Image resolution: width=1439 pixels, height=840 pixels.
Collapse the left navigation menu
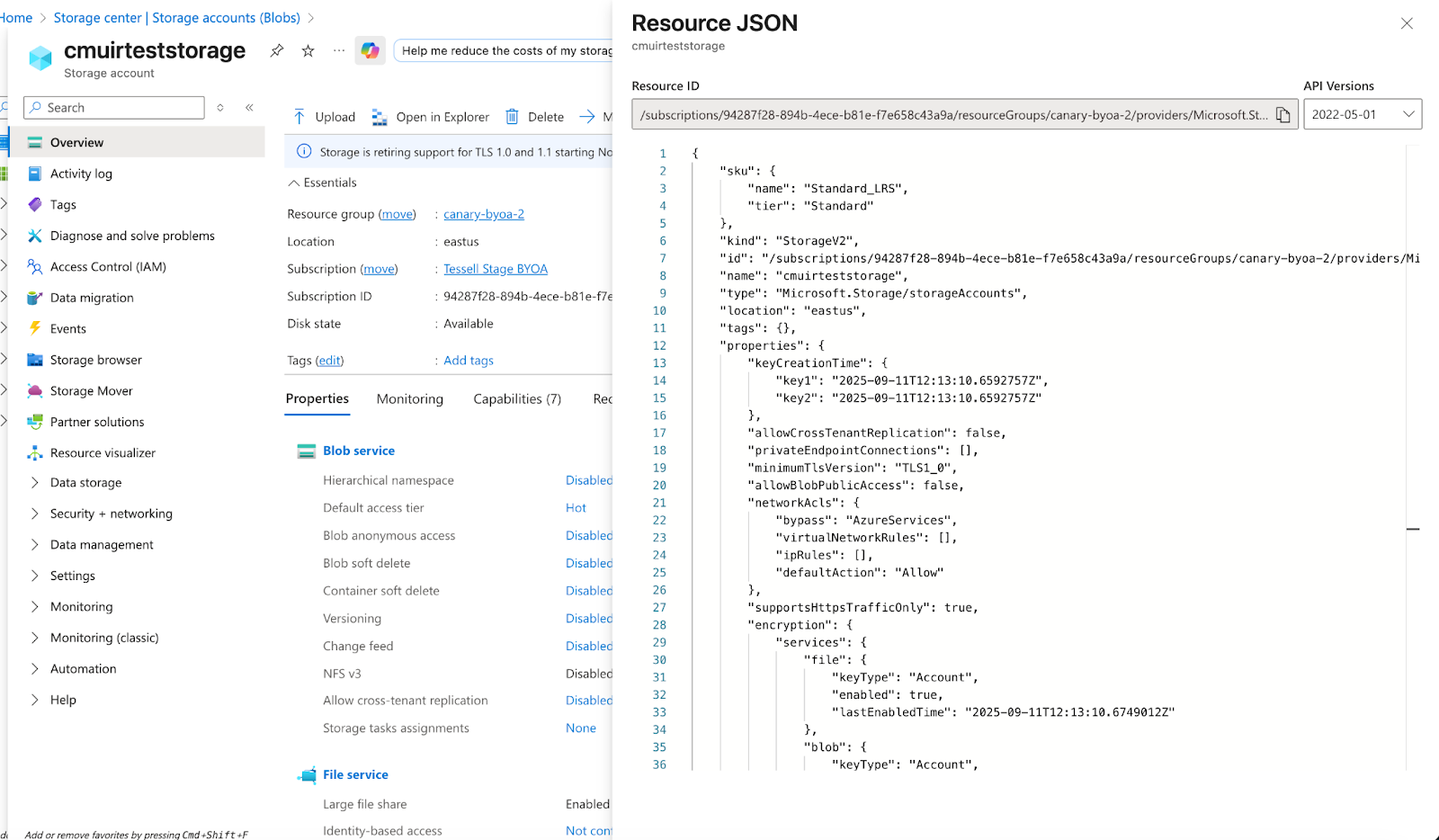(x=249, y=108)
